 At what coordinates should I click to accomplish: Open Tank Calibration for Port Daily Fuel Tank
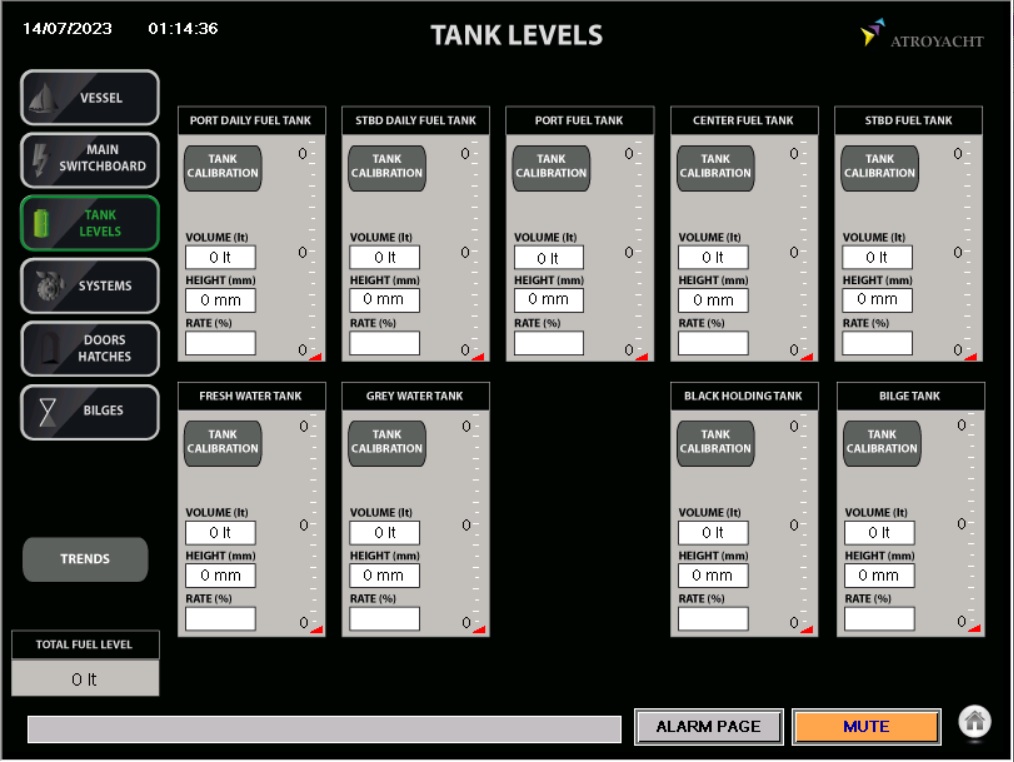coord(222,167)
